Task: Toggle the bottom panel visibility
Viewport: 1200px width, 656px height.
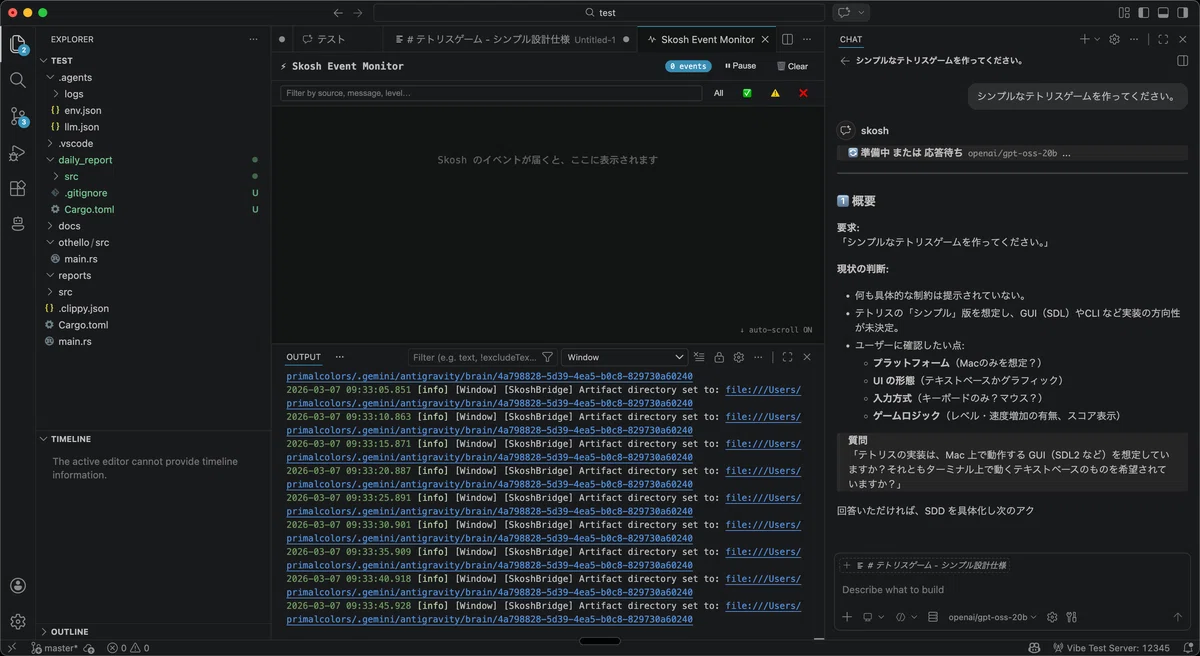Action: (1163, 13)
